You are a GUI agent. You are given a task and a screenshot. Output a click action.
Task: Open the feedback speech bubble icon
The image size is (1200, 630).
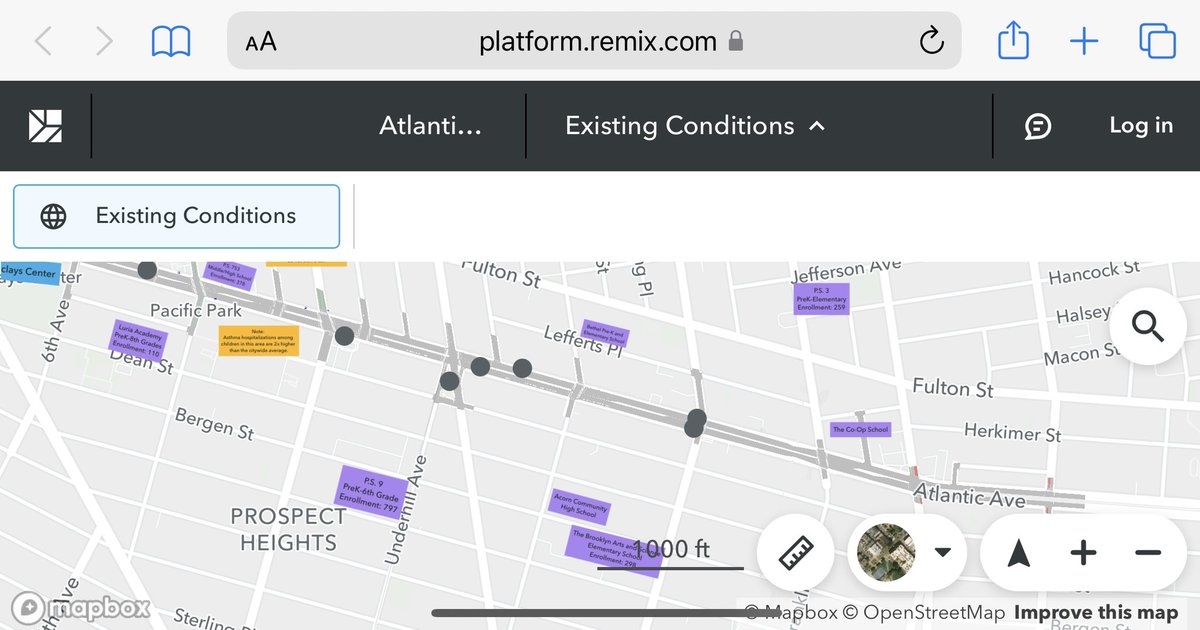(1037, 126)
